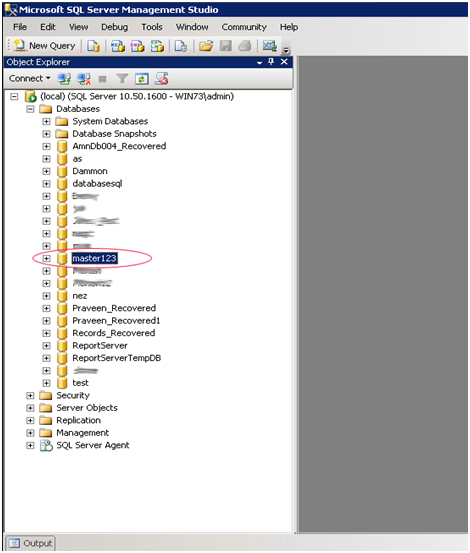Image resolution: width=470 pixels, height=553 pixels.
Task: Open Object Explorer window position dropdown
Action: click(260, 63)
